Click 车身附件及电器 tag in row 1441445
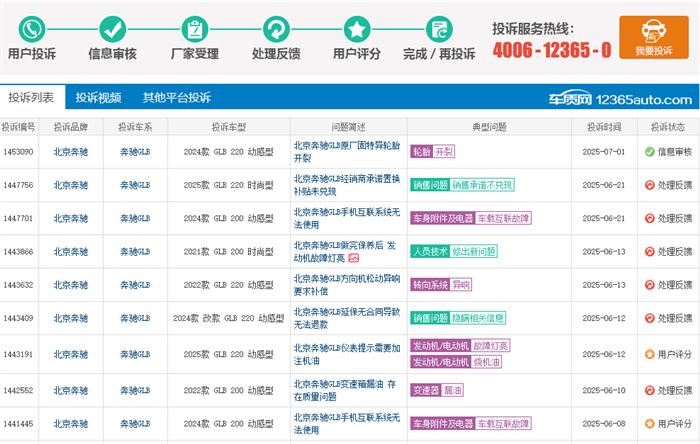 point(471,423)
